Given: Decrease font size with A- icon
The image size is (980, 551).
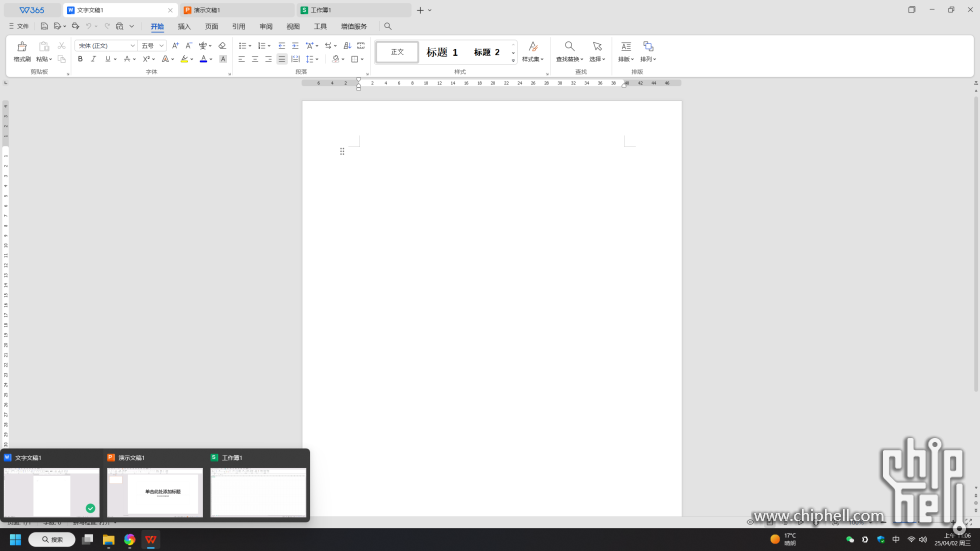Looking at the screenshot, I should [188, 46].
